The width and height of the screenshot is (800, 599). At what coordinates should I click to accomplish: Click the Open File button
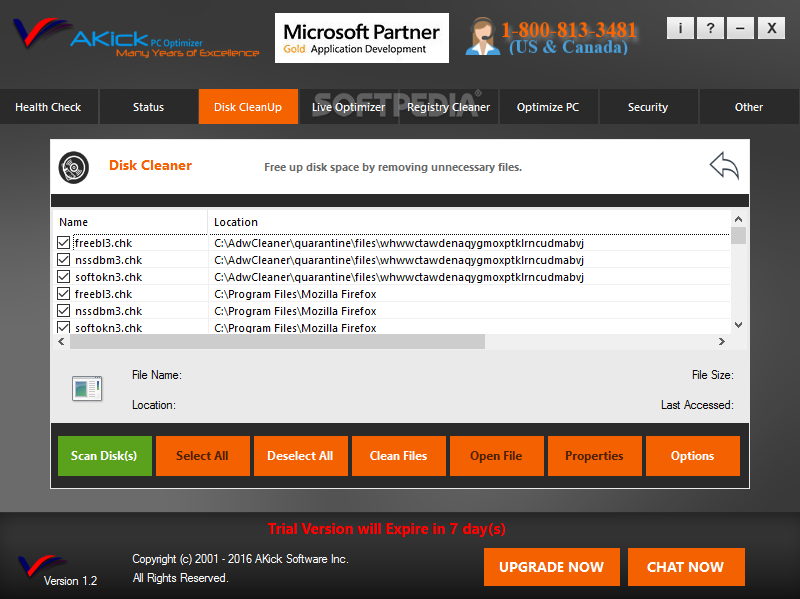(496, 456)
